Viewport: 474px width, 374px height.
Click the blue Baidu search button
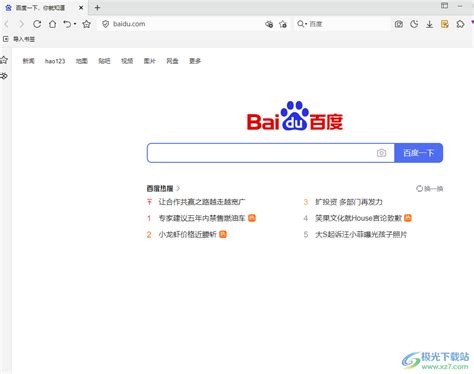pyautogui.click(x=419, y=153)
